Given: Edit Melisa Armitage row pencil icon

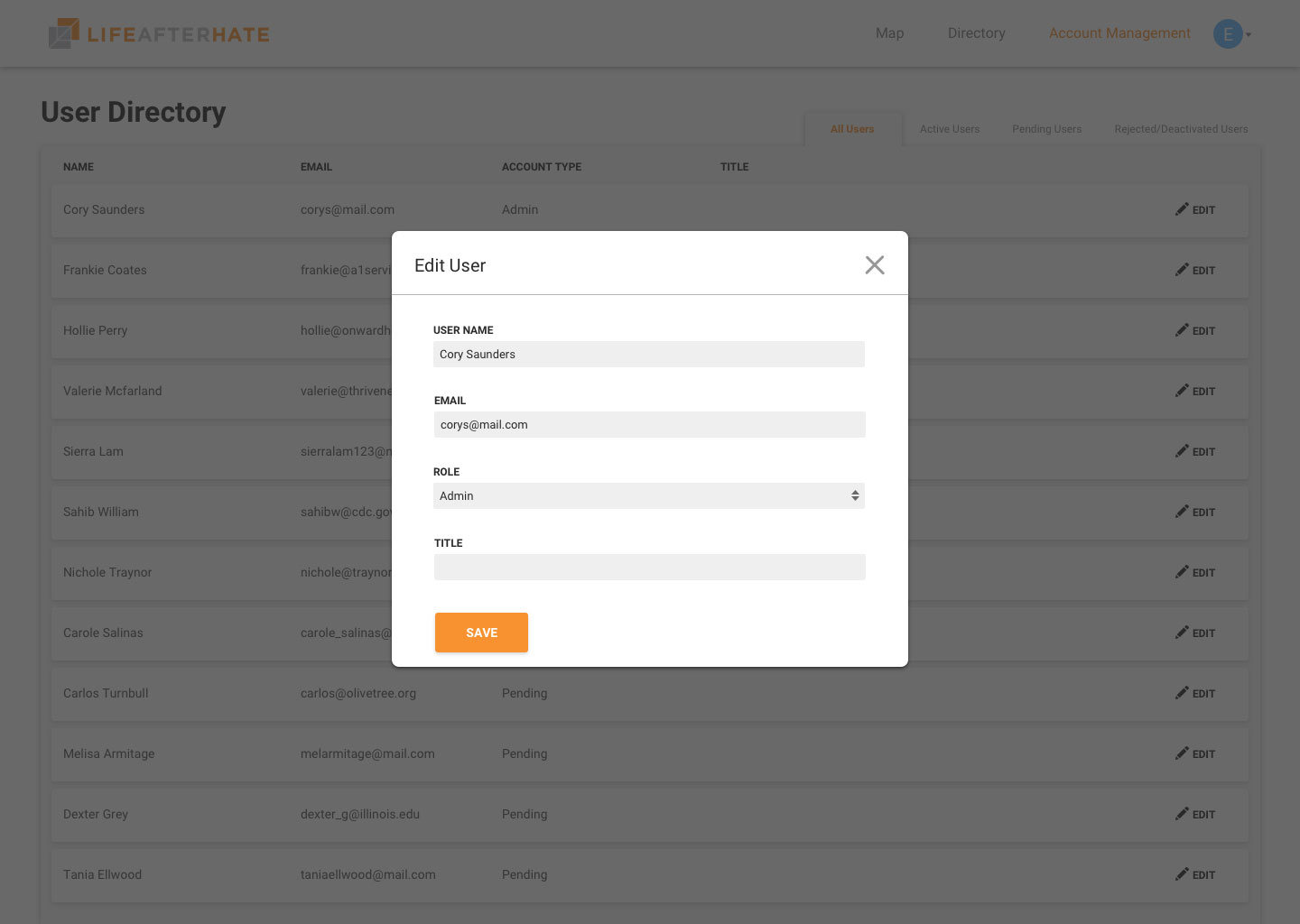Looking at the screenshot, I should click(1182, 753).
